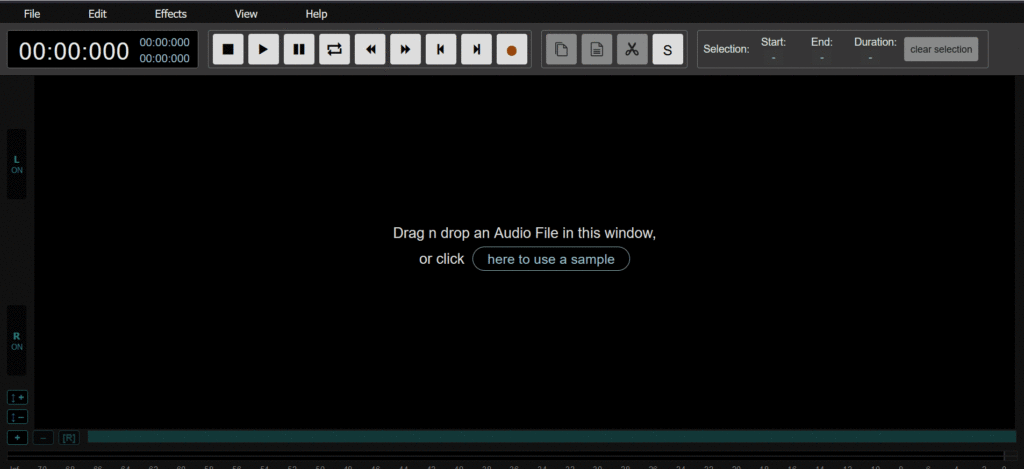Screen dimensions: 1024x469
Task: Open the View menu
Action: click(246, 14)
